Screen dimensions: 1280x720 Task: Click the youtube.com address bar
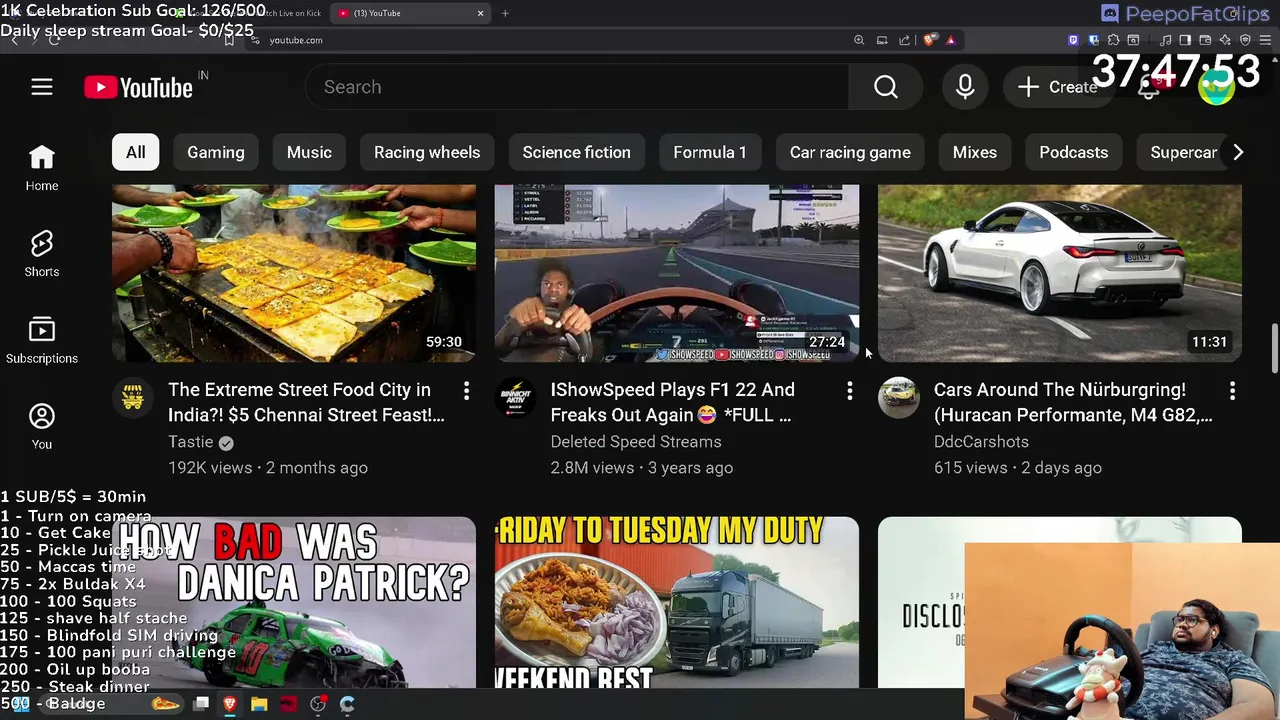pos(550,40)
